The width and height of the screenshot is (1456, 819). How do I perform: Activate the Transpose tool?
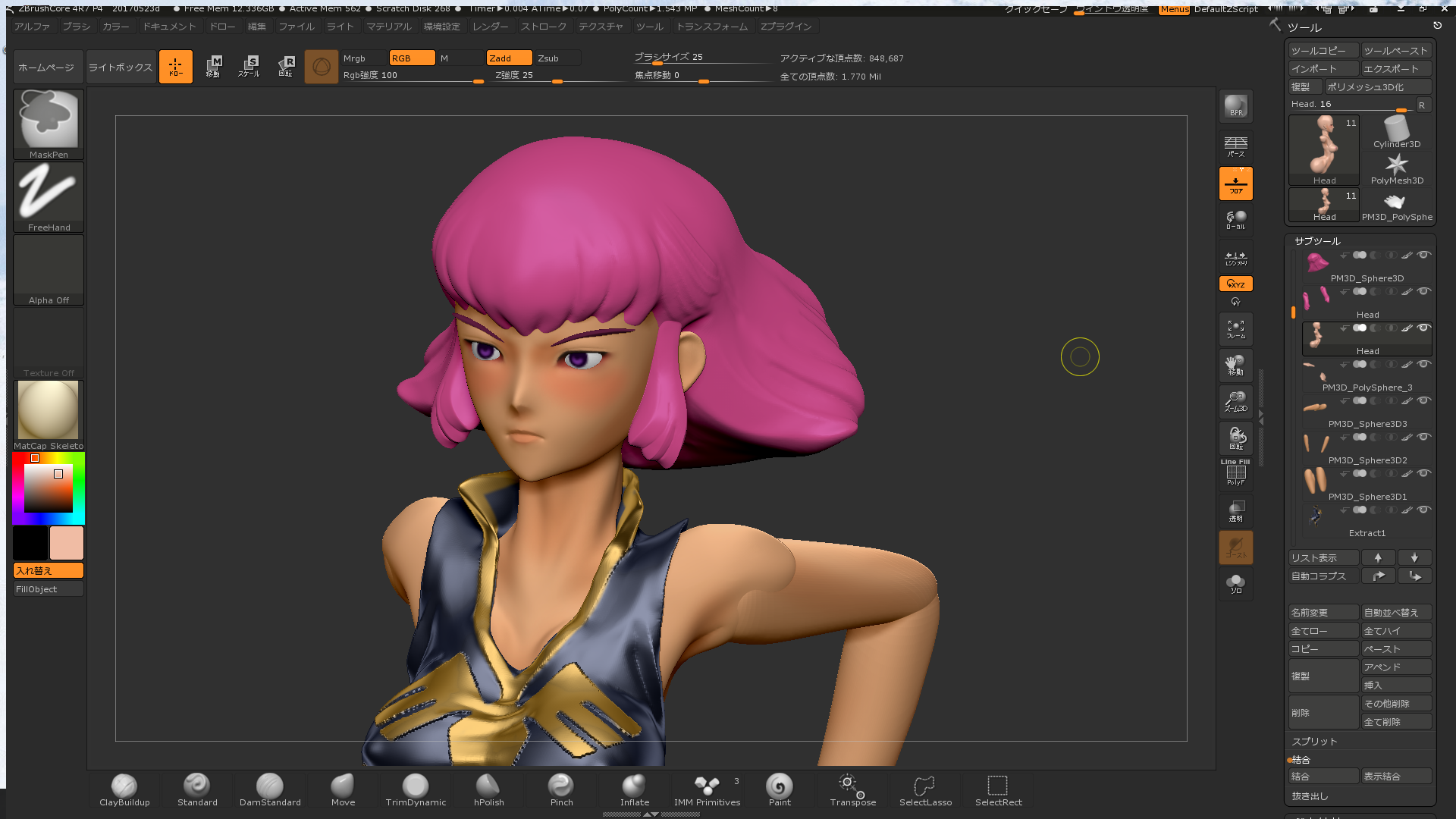tap(852, 789)
